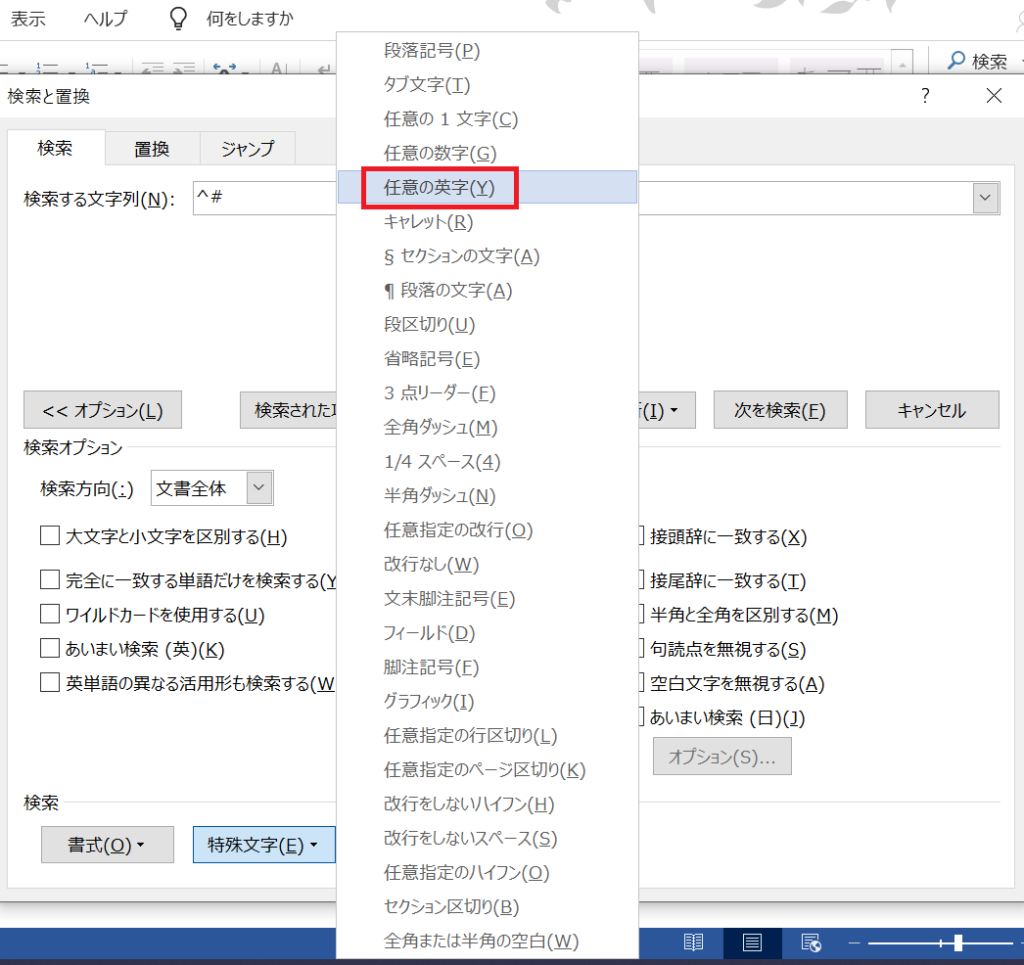Enable 大文字と小文字を区別する checkbox
Image resolution: width=1024 pixels, height=965 pixels.
pyautogui.click(x=50, y=537)
